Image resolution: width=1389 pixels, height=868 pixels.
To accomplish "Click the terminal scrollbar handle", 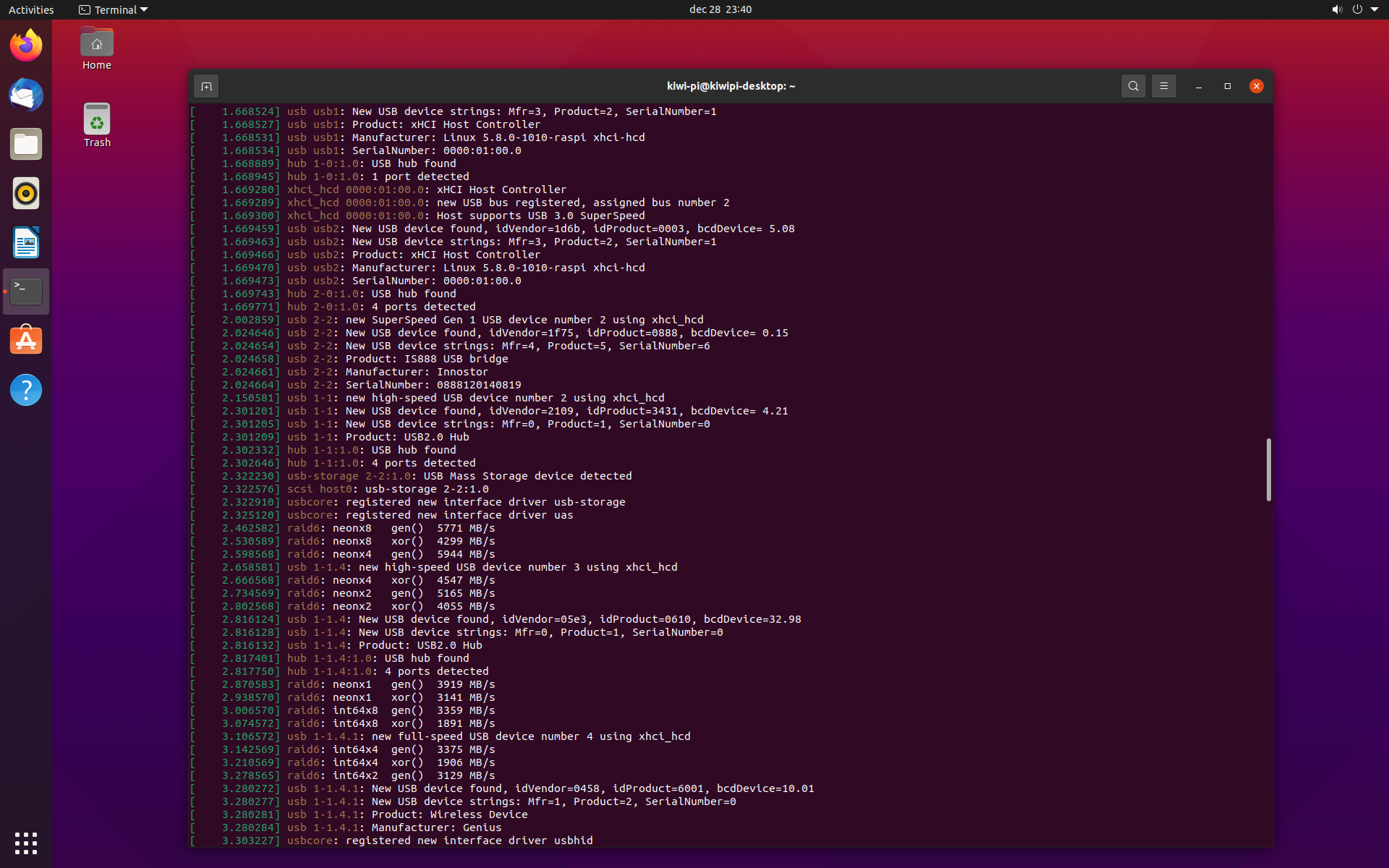I will (x=1268, y=469).
